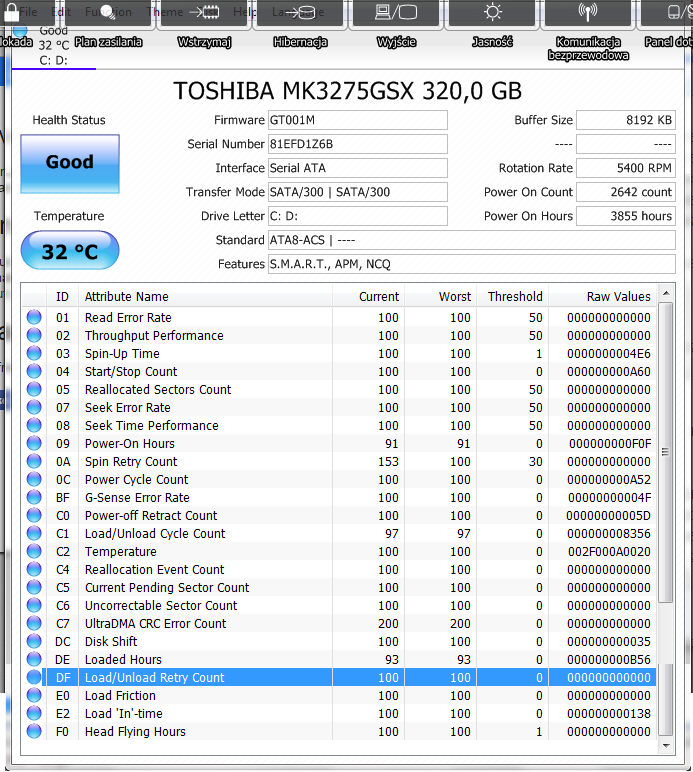Click status circle for Throughput Performance
The width and height of the screenshot is (693, 772).
click(x=34, y=335)
